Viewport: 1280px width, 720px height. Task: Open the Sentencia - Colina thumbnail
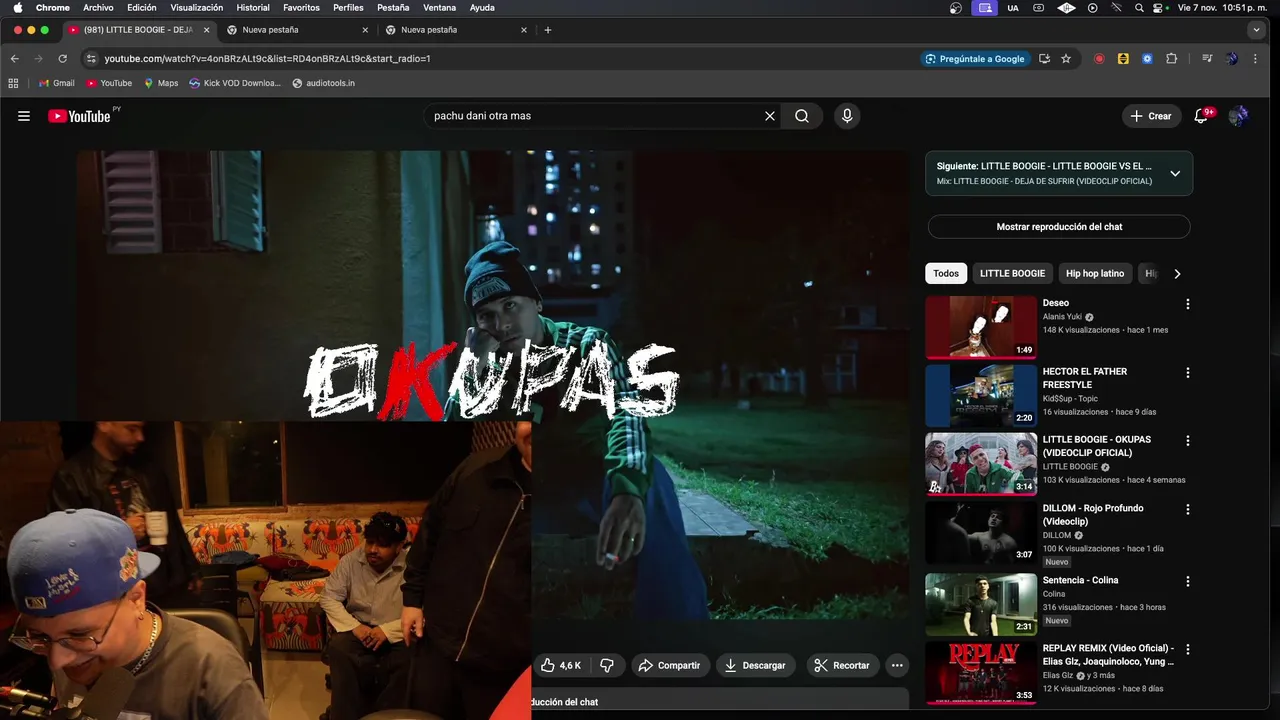(x=981, y=604)
